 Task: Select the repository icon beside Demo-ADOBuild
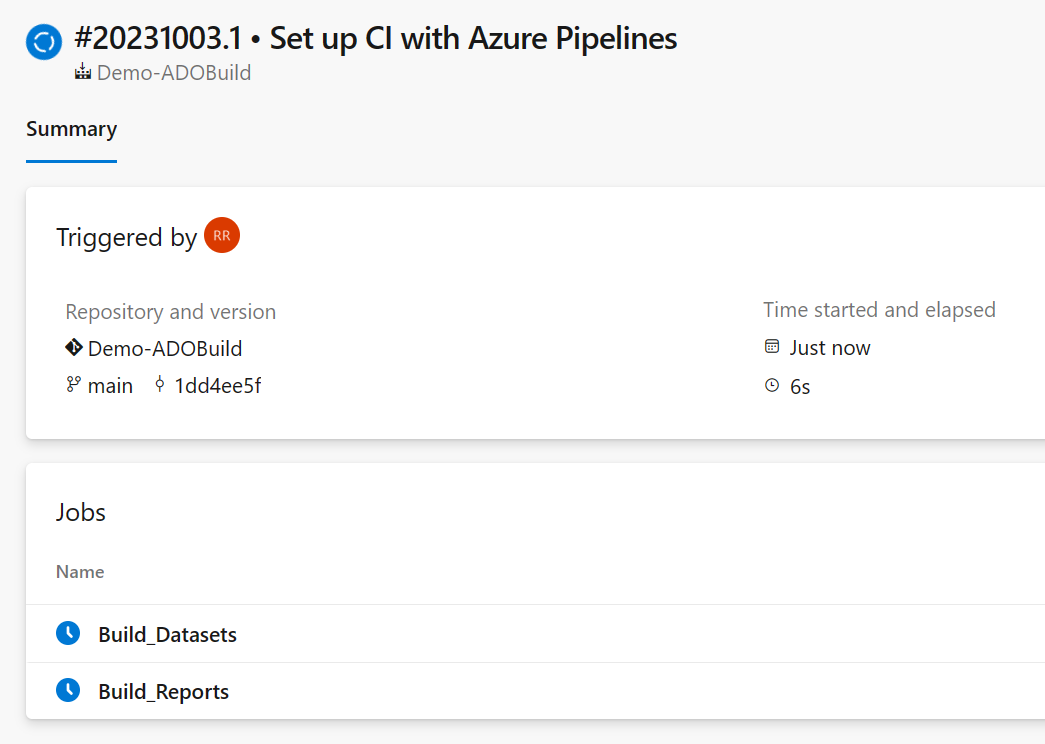73,347
